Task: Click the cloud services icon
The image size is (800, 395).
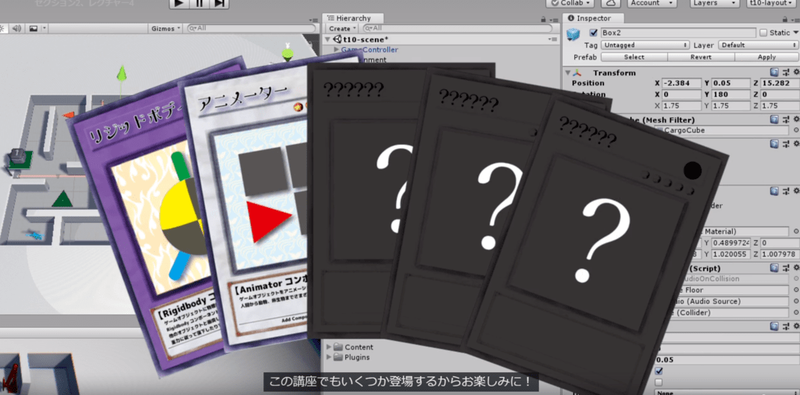Action: click(611, 3)
